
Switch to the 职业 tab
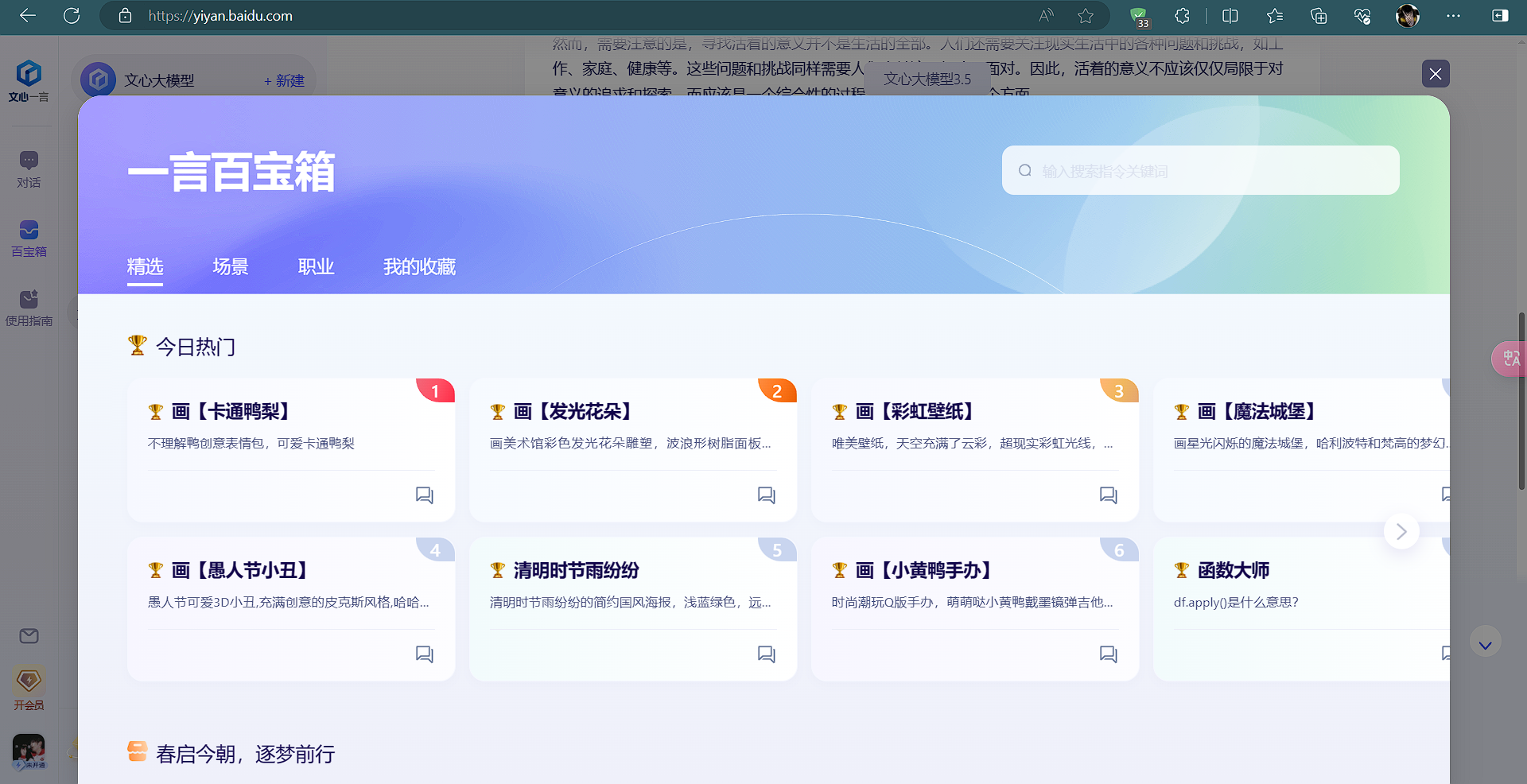[x=316, y=267]
